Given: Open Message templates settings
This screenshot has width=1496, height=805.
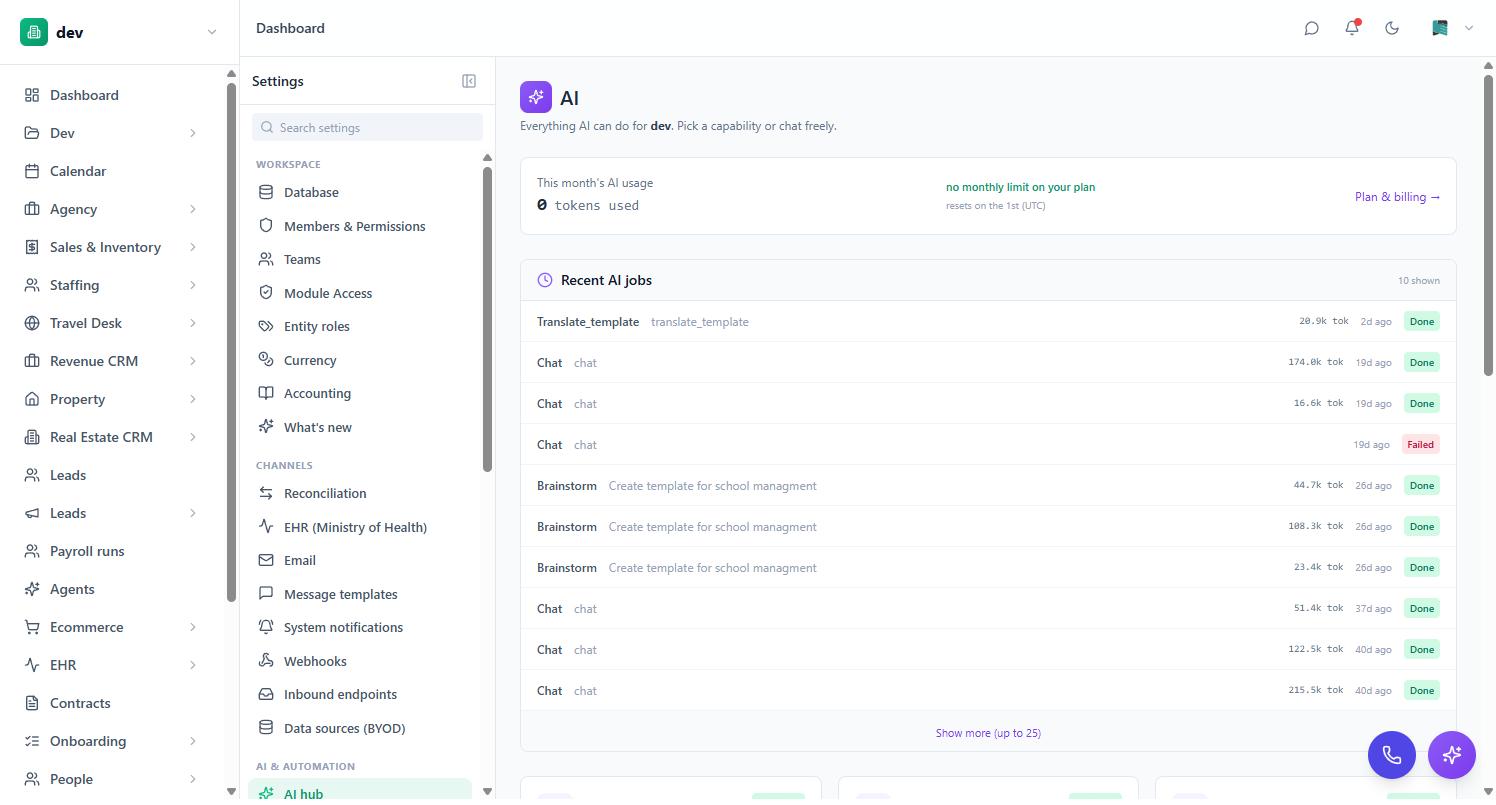Looking at the screenshot, I should (x=360, y=594).
